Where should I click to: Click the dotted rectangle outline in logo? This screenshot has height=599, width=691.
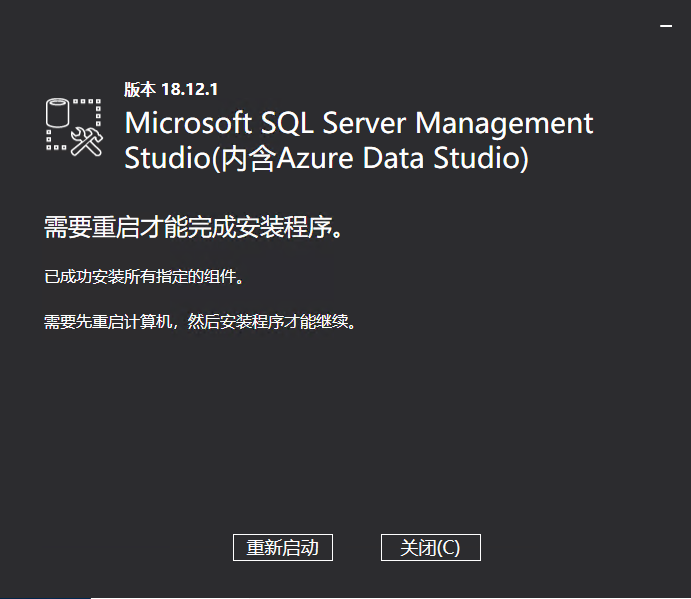74,124
